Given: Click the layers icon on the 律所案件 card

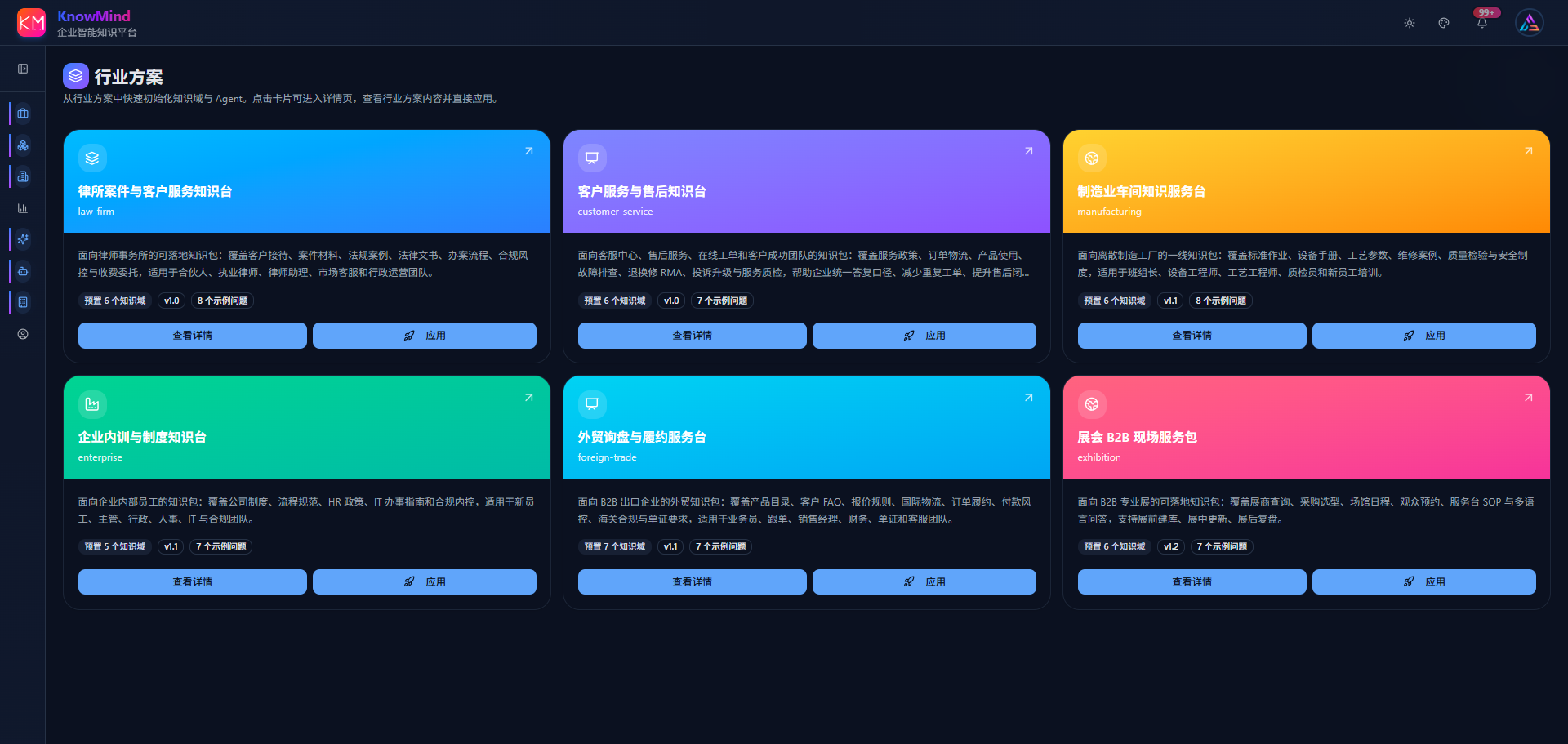Looking at the screenshot, I should 92,158.
